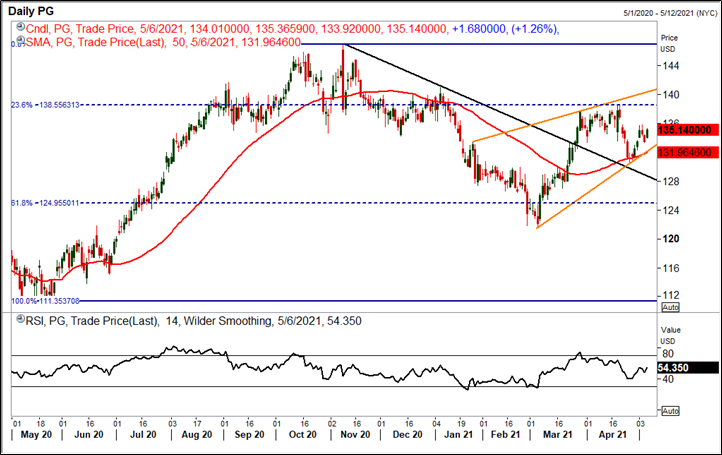722x455 pixels.
Task: Click the May 20 month label
Action: [x=36, y=434]
